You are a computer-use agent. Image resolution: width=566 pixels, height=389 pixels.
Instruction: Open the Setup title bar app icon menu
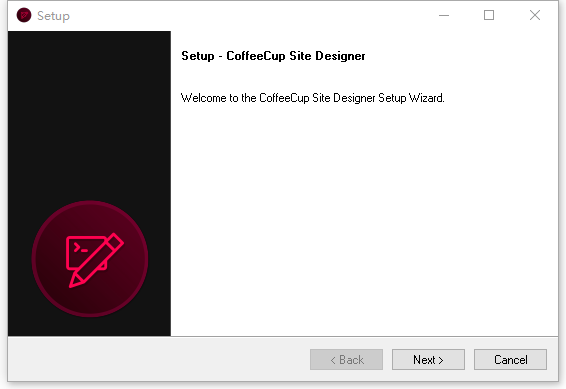[24, 15]
